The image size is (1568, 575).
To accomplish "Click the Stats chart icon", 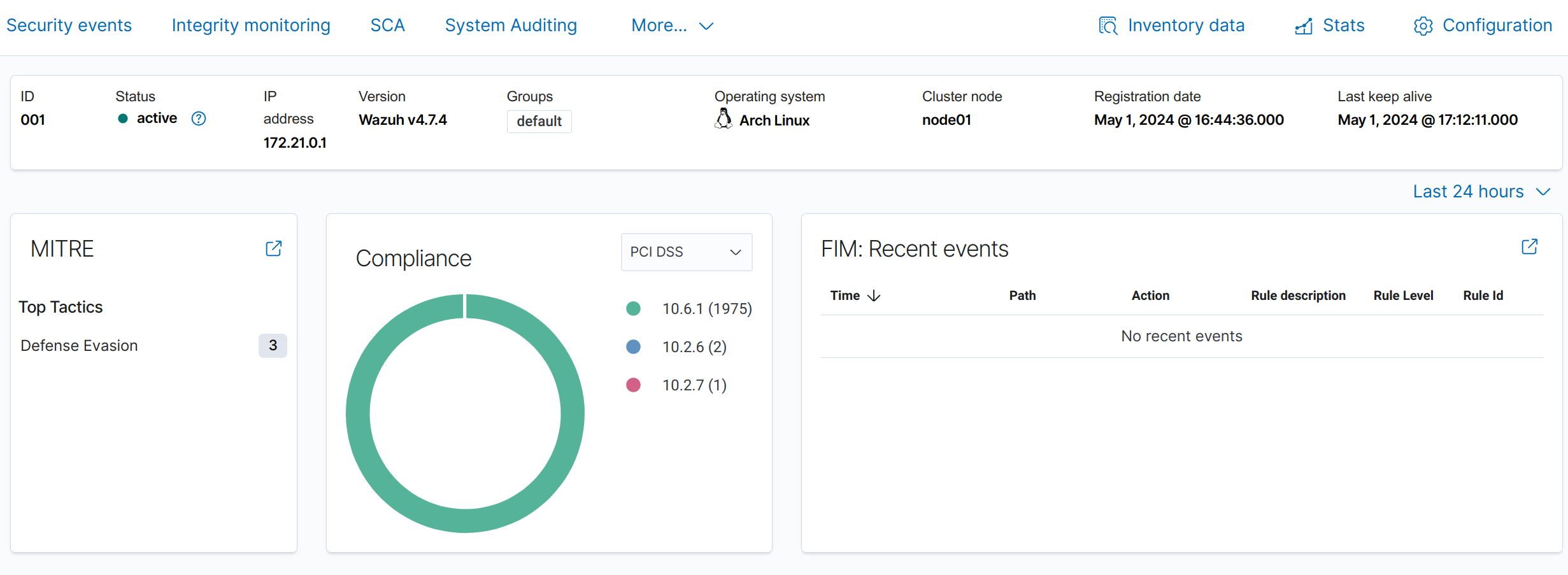I will pyautogui.click(x=1304, y=26).
